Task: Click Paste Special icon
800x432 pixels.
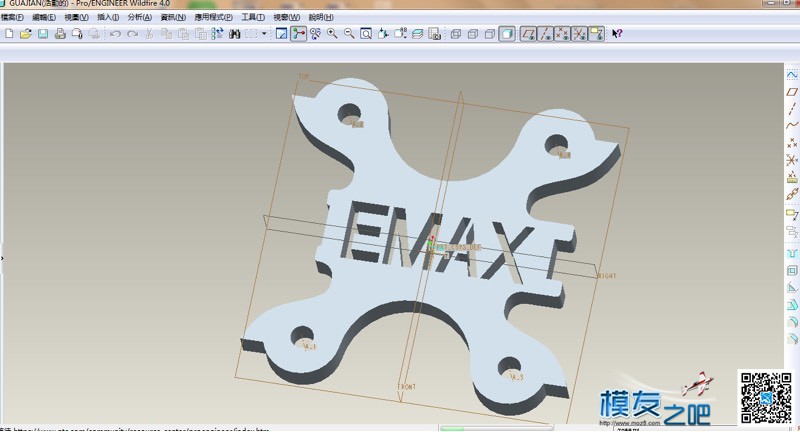Action: point(201,34)
